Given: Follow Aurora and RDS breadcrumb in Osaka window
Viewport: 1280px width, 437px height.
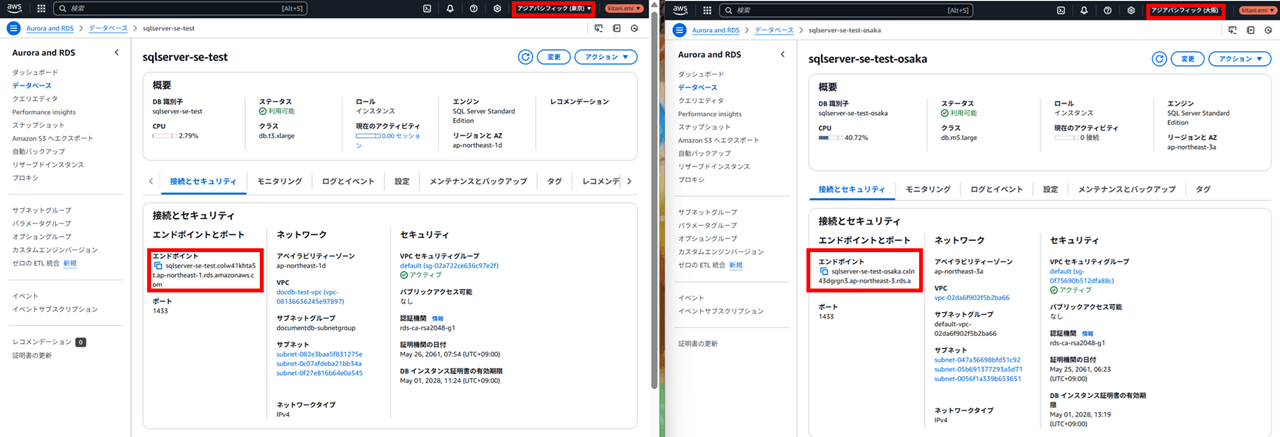Looking at the screenshot, I should 717,30.
